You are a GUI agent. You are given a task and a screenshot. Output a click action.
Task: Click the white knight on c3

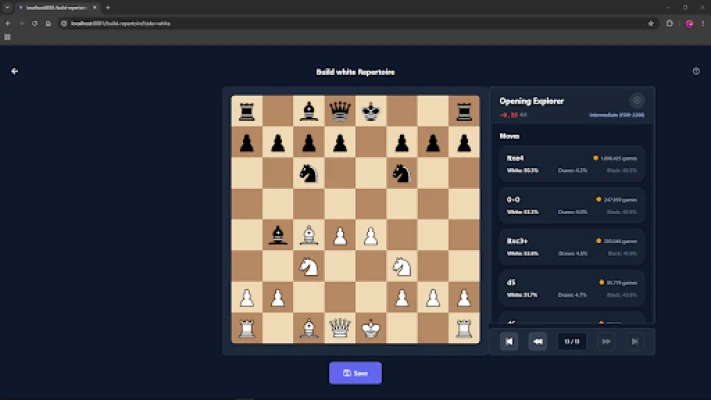(x=309, y=267)
